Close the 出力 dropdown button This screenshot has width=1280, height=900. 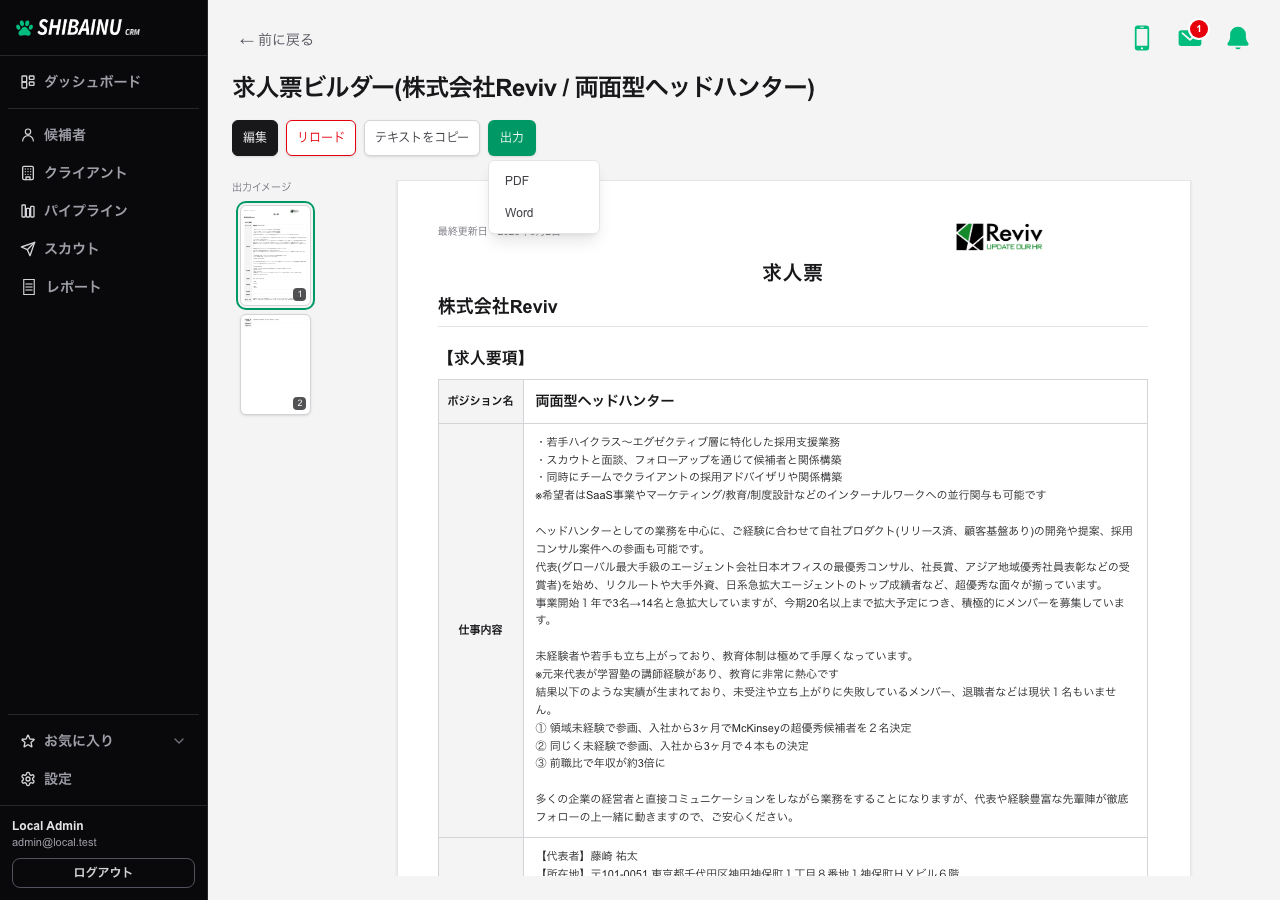coord(512,138)
